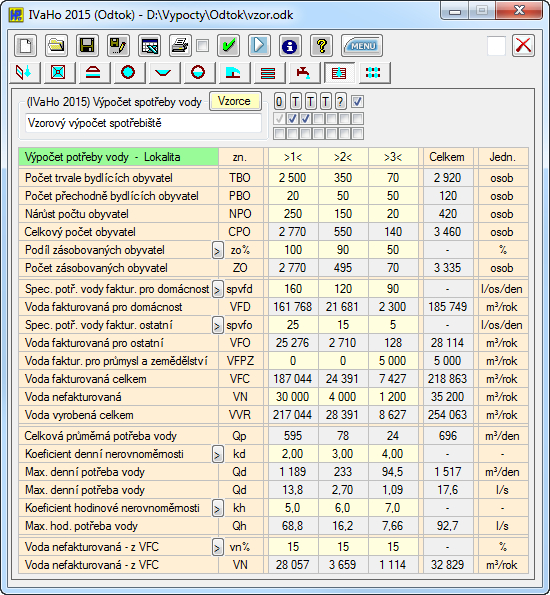Click the yellow question mark help icon
550x595 pixels.
pos(321,46)
